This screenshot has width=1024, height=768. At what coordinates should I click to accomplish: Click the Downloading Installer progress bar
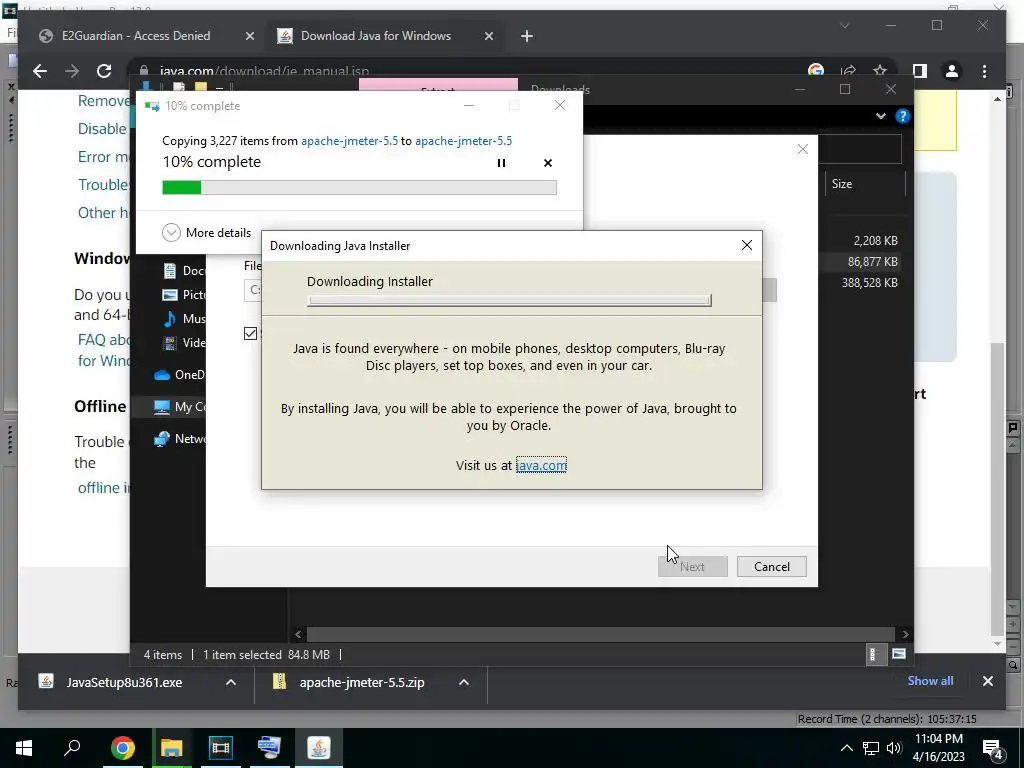[509, 300]
